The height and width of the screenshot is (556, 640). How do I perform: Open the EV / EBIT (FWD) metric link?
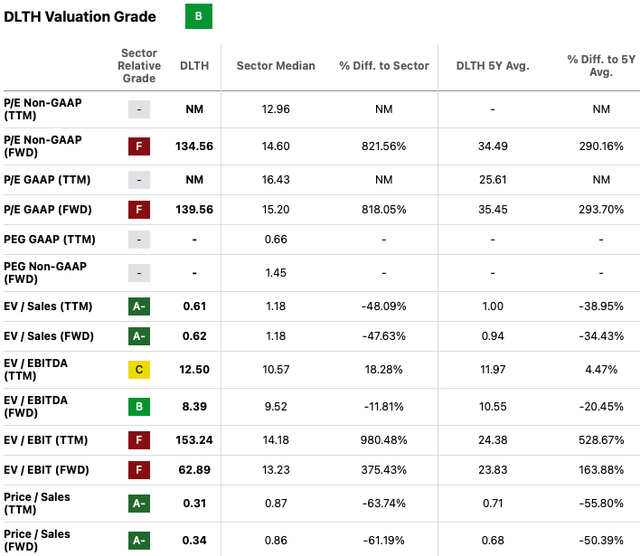(x=50, y=472)
